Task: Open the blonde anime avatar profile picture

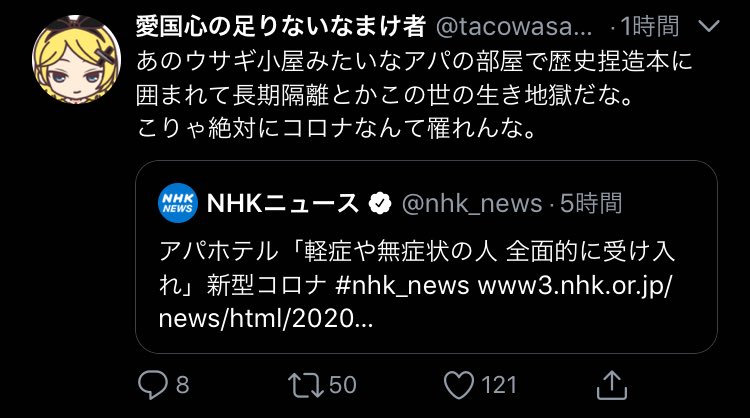Action: pos(77,59)
